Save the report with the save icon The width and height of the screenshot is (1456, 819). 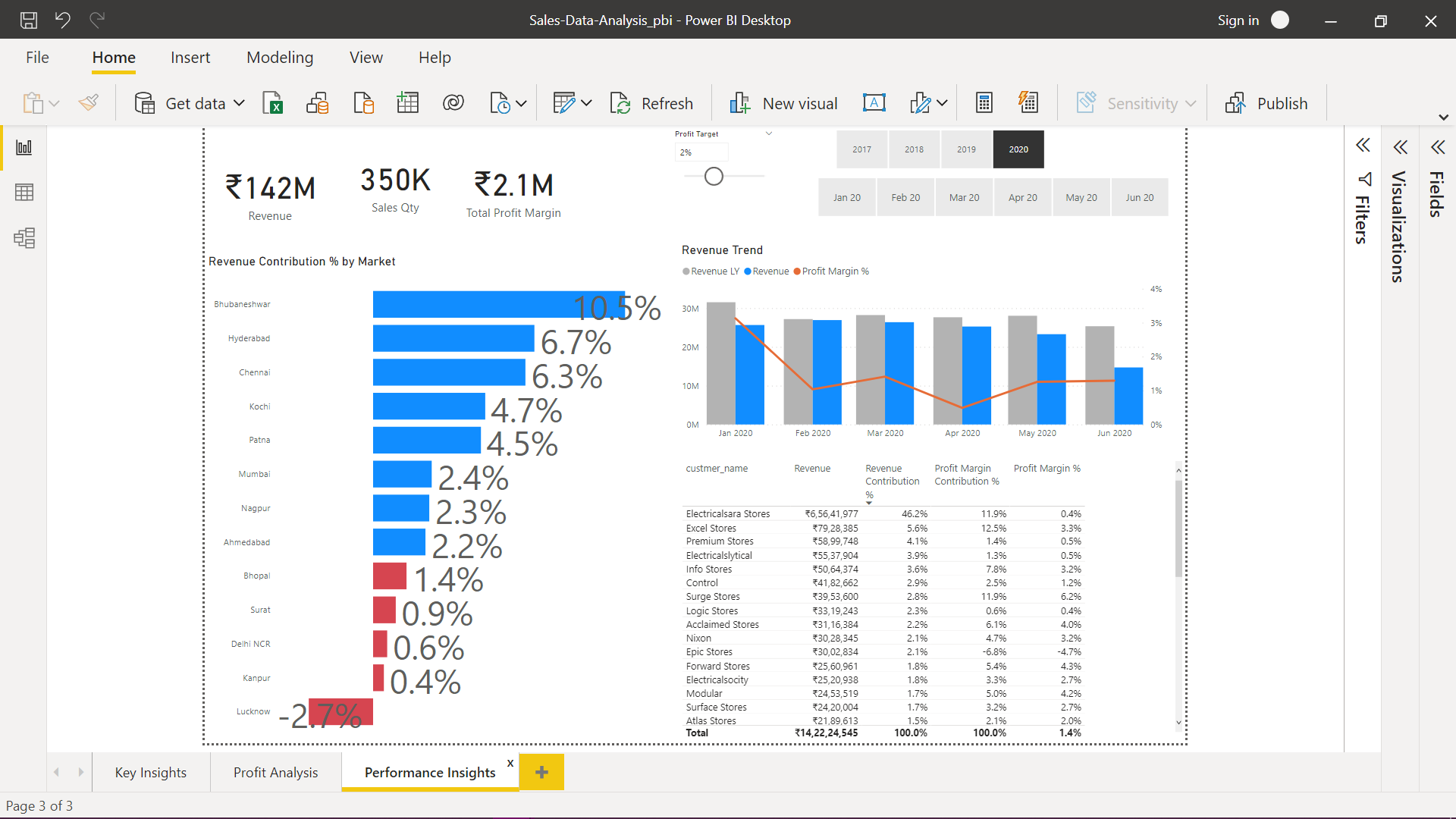point(29,20)
